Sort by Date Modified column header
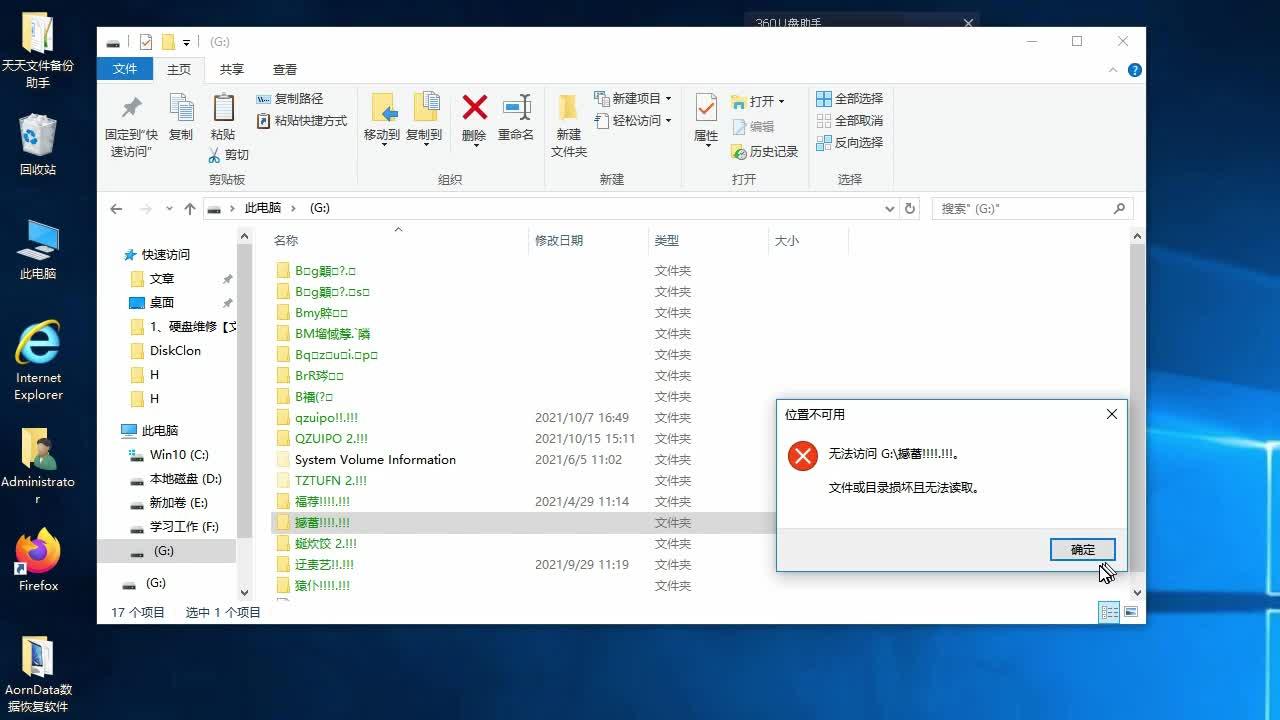The height and width of the screenshot is (720, 1280). click(588, 241)
